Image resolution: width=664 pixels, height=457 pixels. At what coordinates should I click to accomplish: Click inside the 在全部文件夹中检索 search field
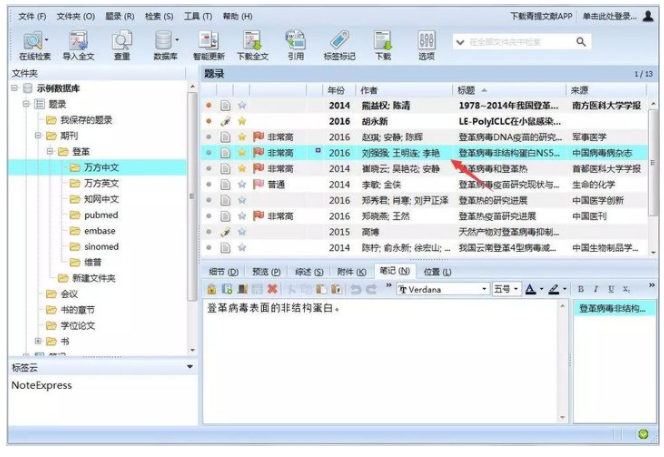pyautogui.click(x=520, y=42)
